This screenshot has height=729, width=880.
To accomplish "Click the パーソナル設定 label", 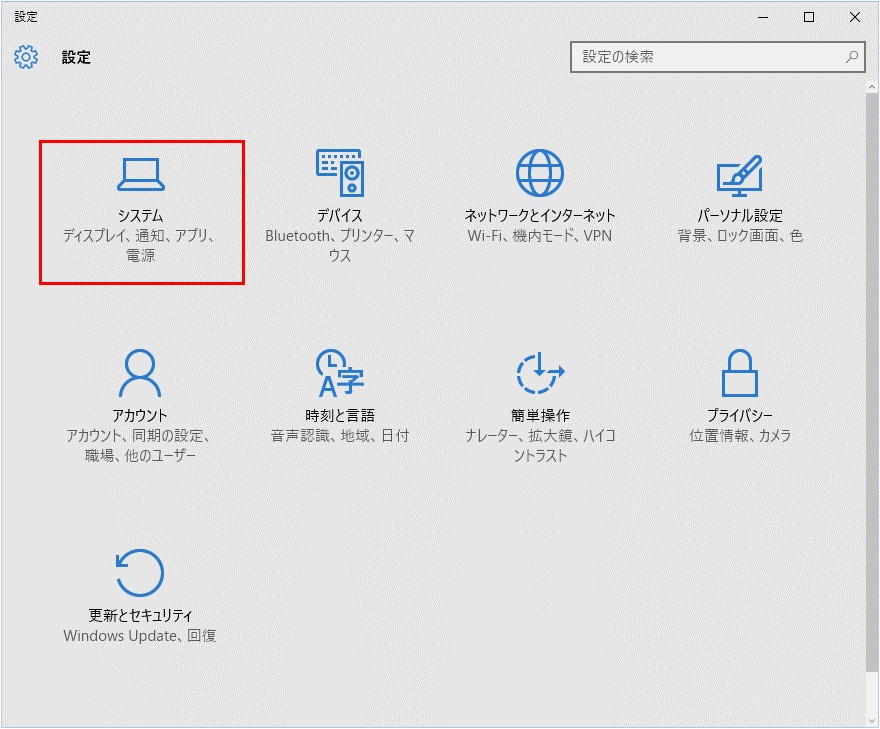I will coord(740,216).
